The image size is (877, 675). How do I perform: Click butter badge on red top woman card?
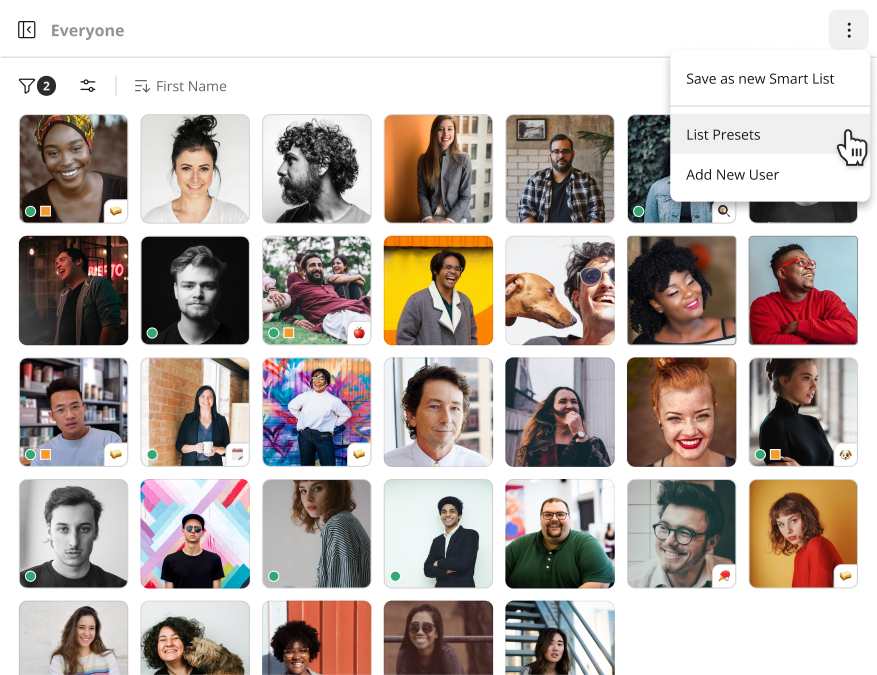click(x=846, y=576)
